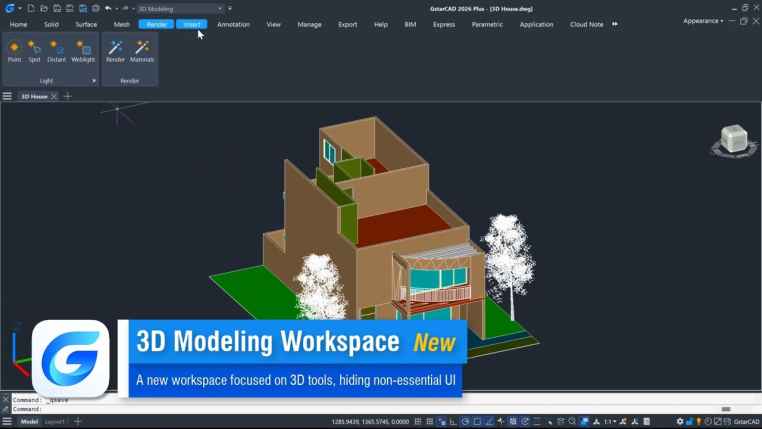Click the Undo arrow
The image size is (762, 429).
tap(108, 8)
